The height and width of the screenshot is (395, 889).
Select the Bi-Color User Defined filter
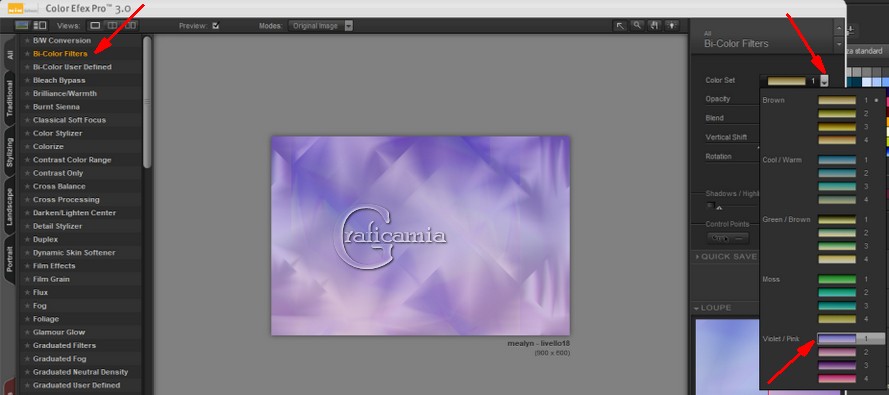pyautogui.click(x=72, y=67)
